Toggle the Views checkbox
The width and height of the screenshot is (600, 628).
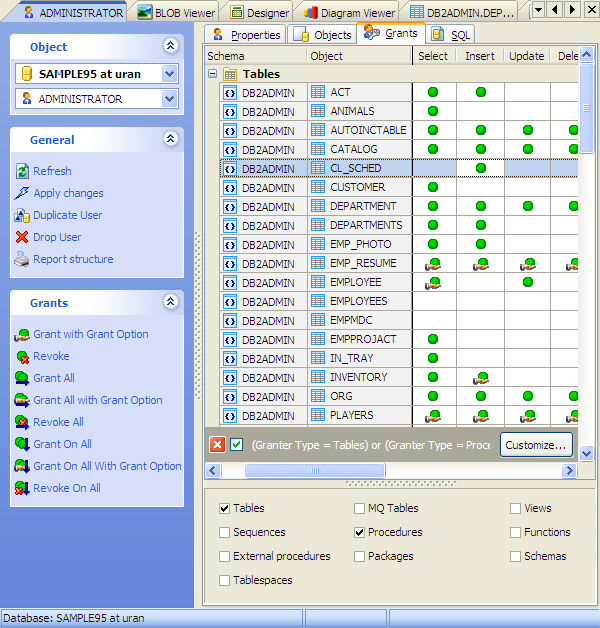pyautogui.click(x=516, y=508)
